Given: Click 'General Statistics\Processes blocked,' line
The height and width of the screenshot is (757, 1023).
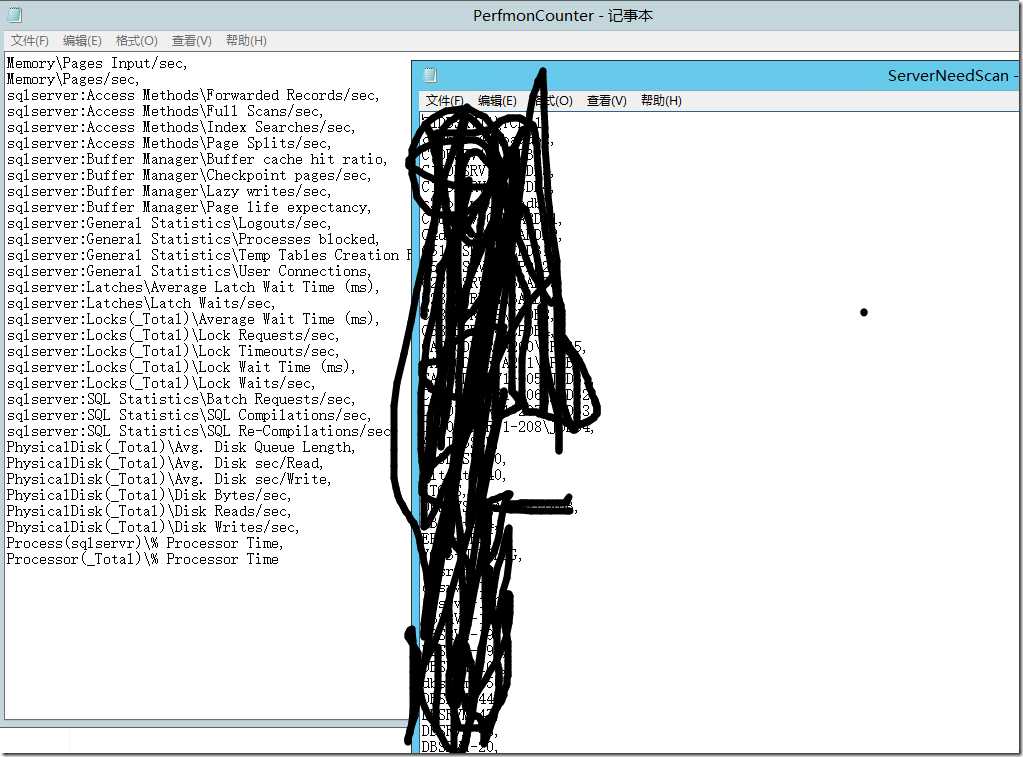Looking at the screenshot, I should point(193,239).
